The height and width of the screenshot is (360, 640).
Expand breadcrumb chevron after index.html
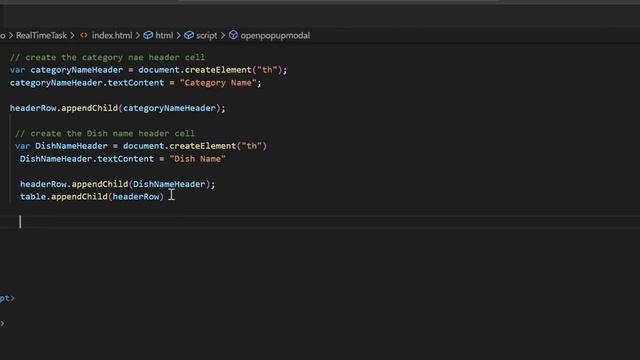pos(138,36)
